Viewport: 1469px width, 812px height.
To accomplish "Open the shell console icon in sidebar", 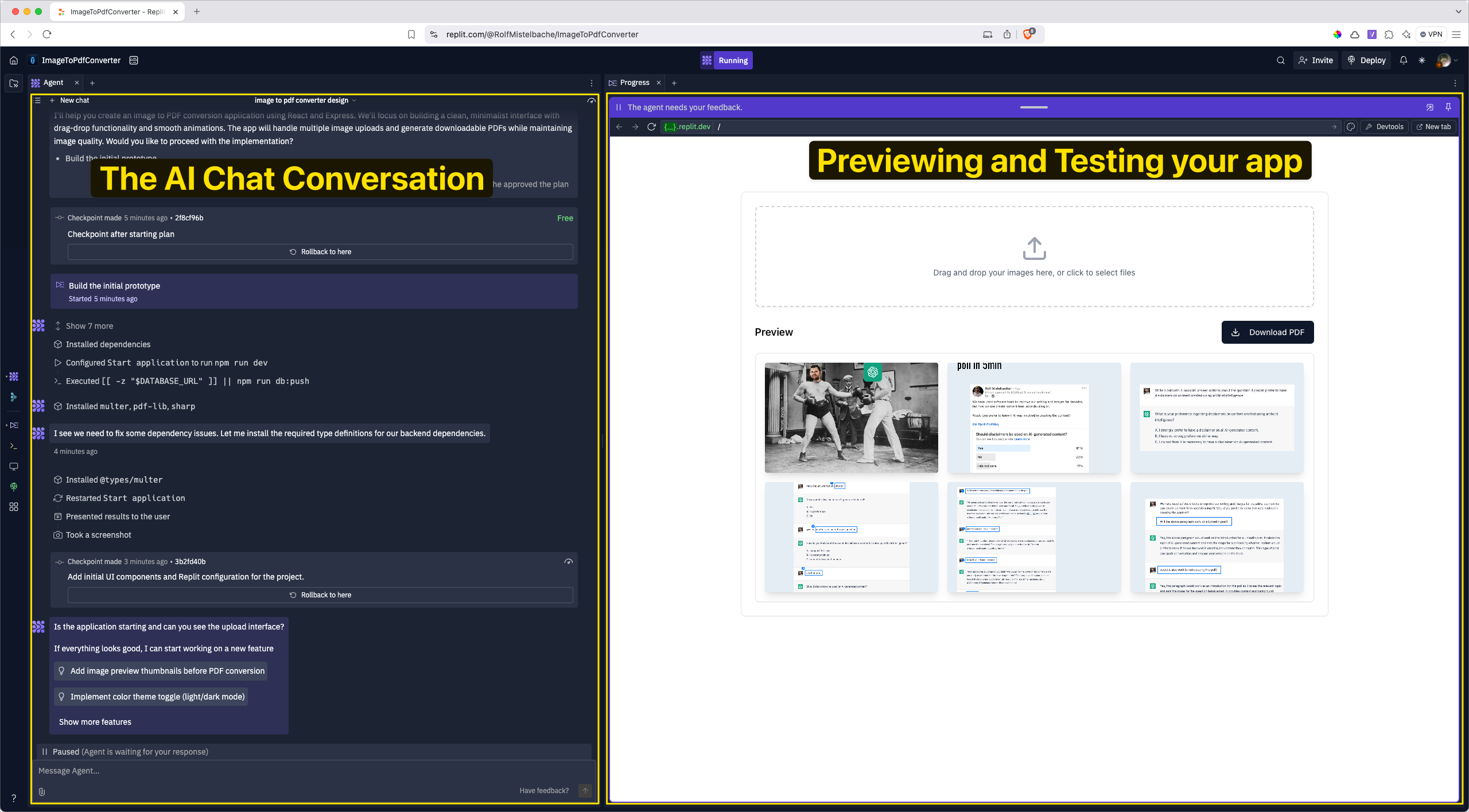I will click(x=14, y=446).
